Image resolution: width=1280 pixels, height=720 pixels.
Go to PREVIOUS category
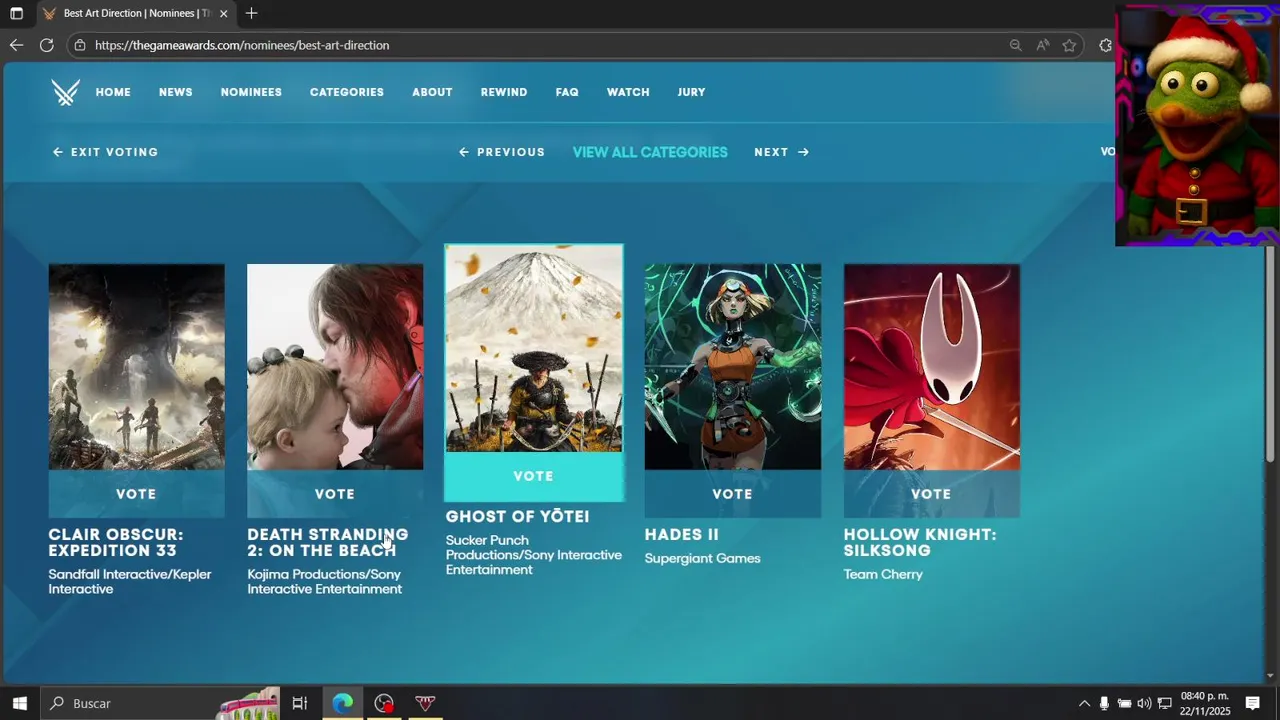501,152
